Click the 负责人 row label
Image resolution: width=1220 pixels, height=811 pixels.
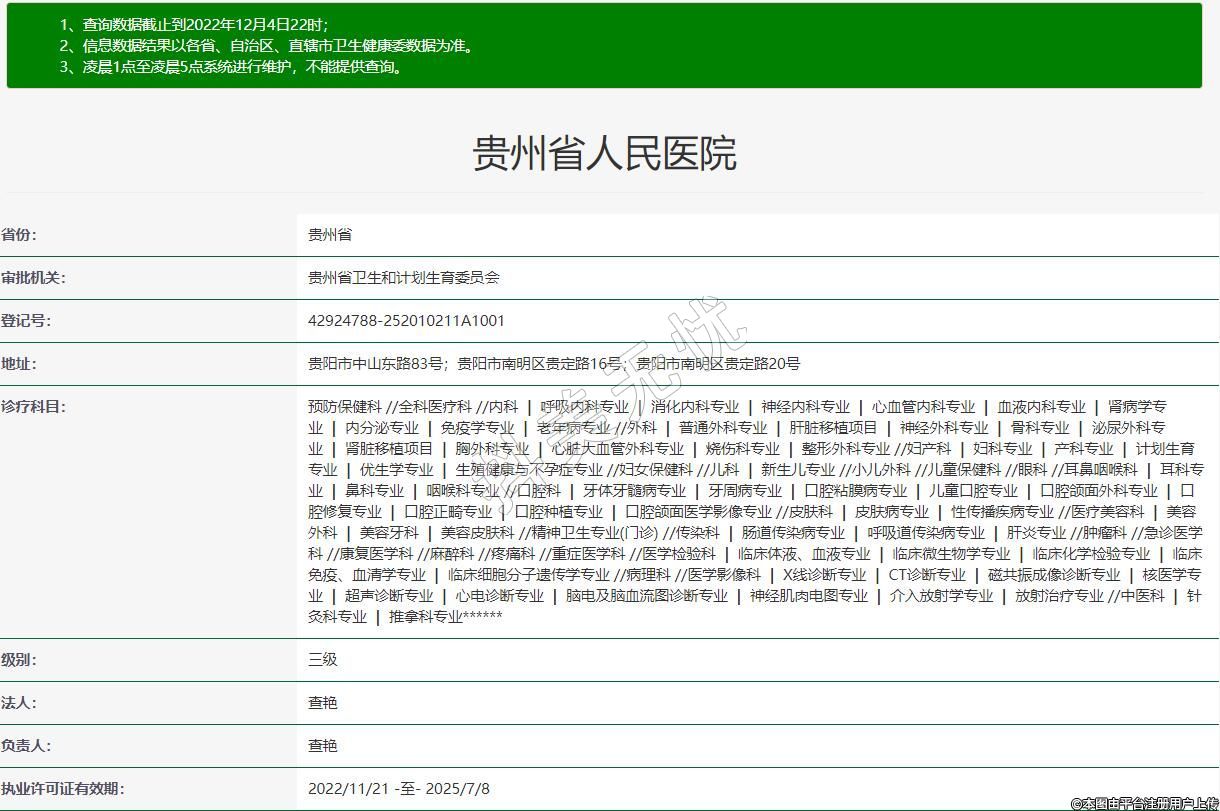pos(26,746)
